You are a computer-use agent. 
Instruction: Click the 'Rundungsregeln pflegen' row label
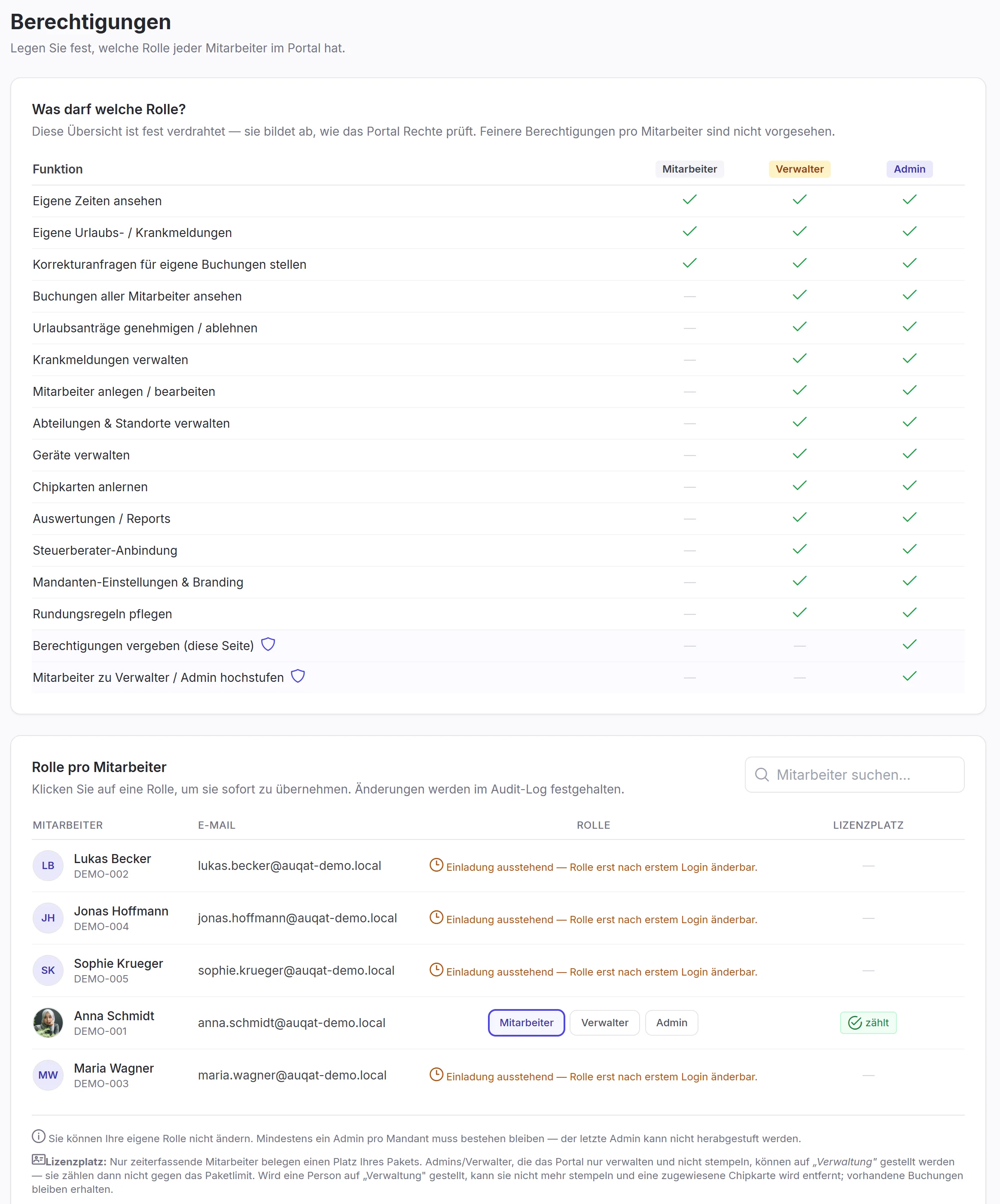tap(102, 614)
